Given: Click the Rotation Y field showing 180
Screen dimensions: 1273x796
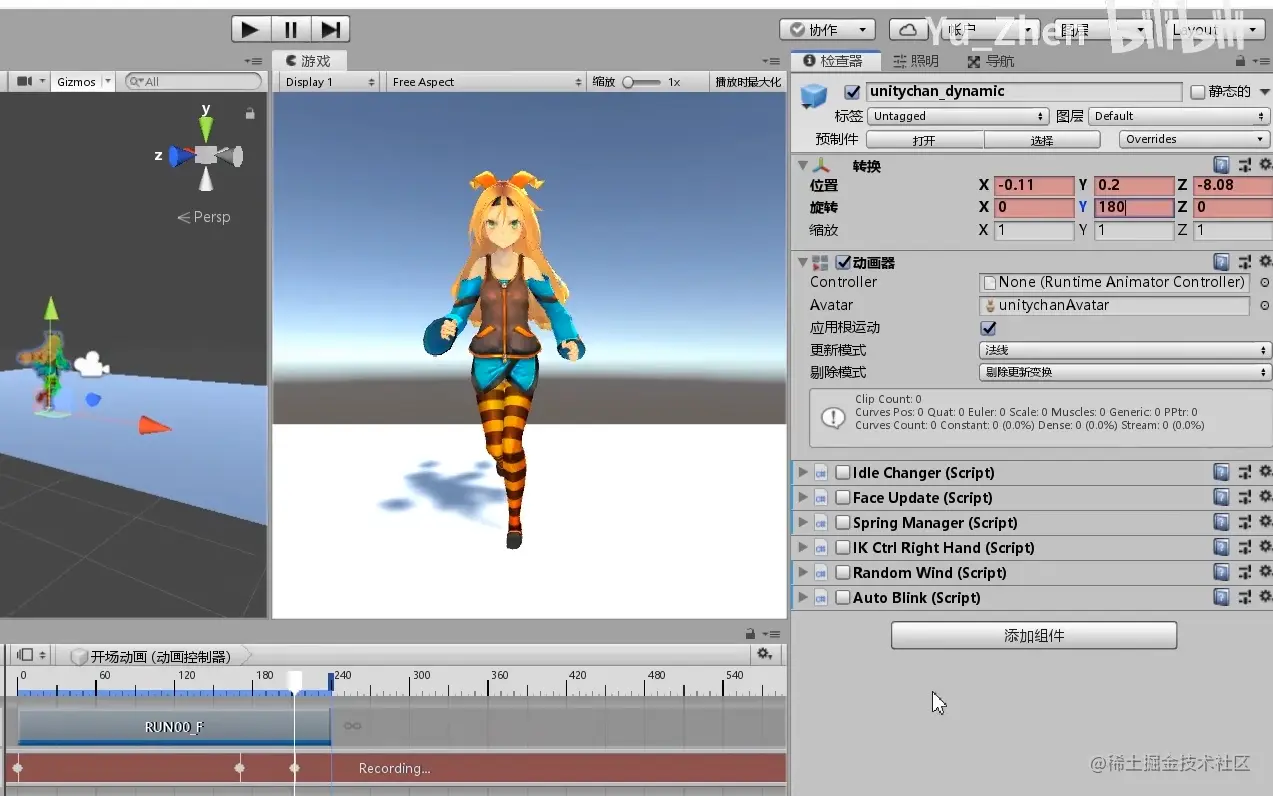Looking at the screenshot, I should (1134, 208).
